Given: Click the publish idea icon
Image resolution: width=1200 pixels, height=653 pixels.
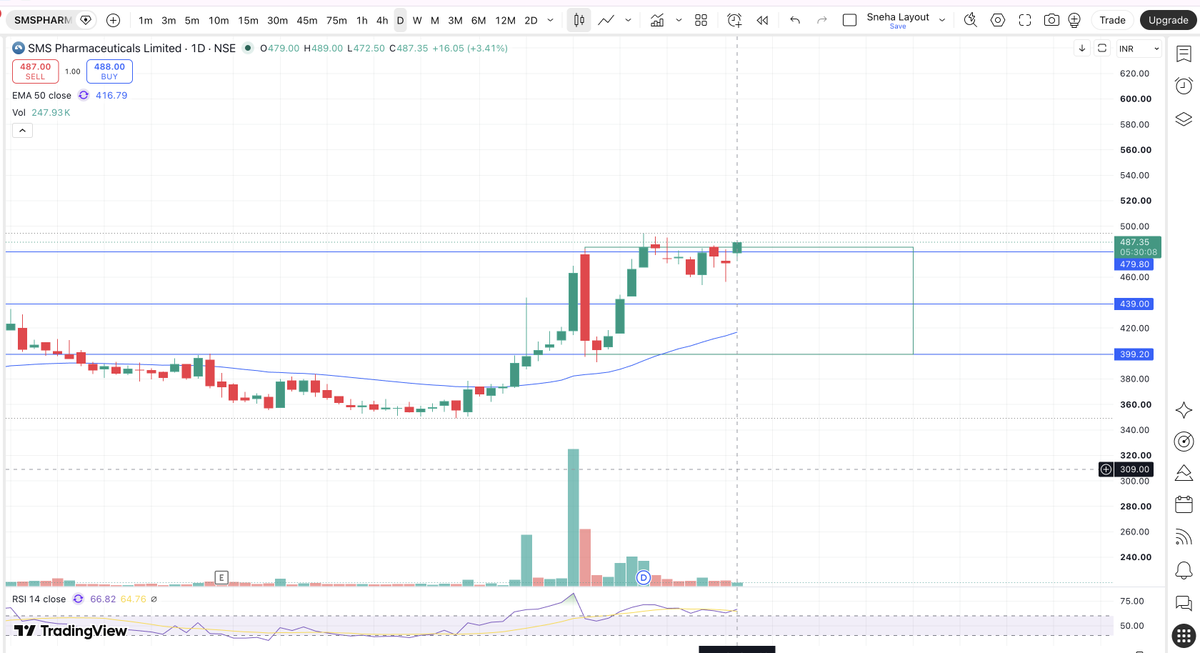Looking at the screenshot, I should [x=1074, y=20].
